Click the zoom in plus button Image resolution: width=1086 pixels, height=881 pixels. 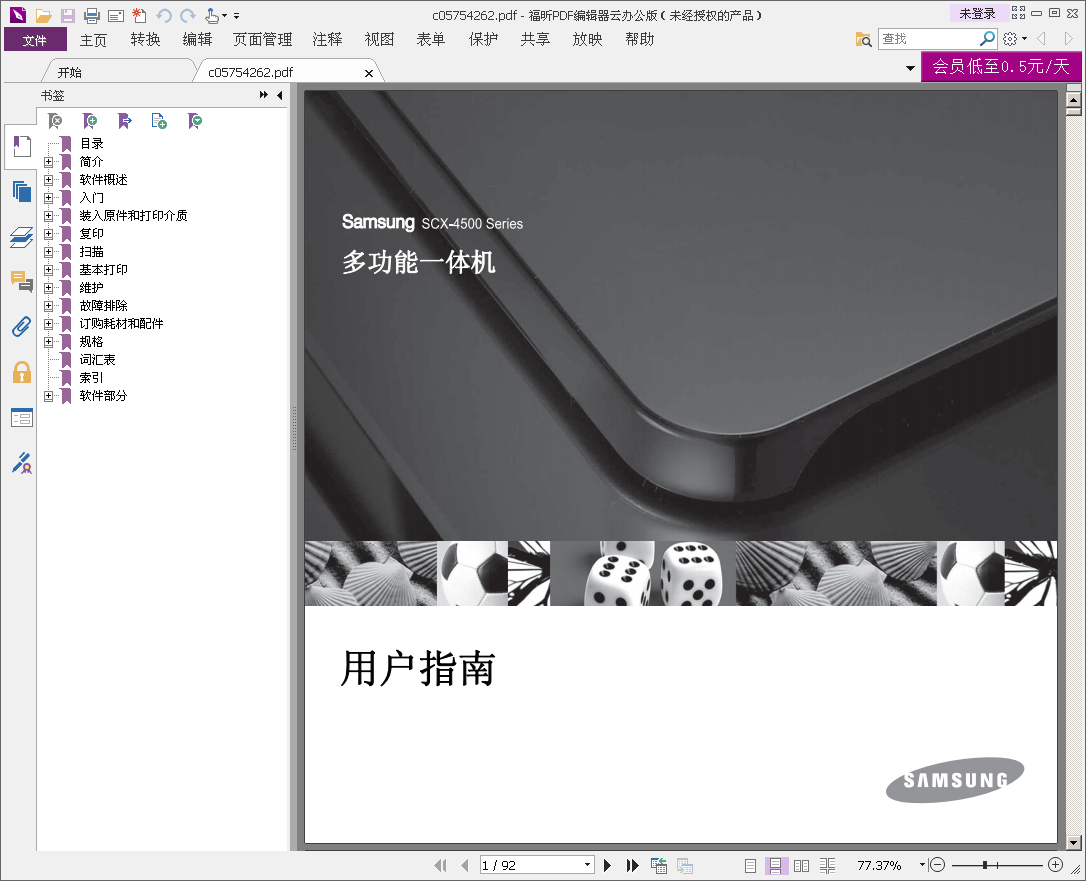[x=1056, y=864]
